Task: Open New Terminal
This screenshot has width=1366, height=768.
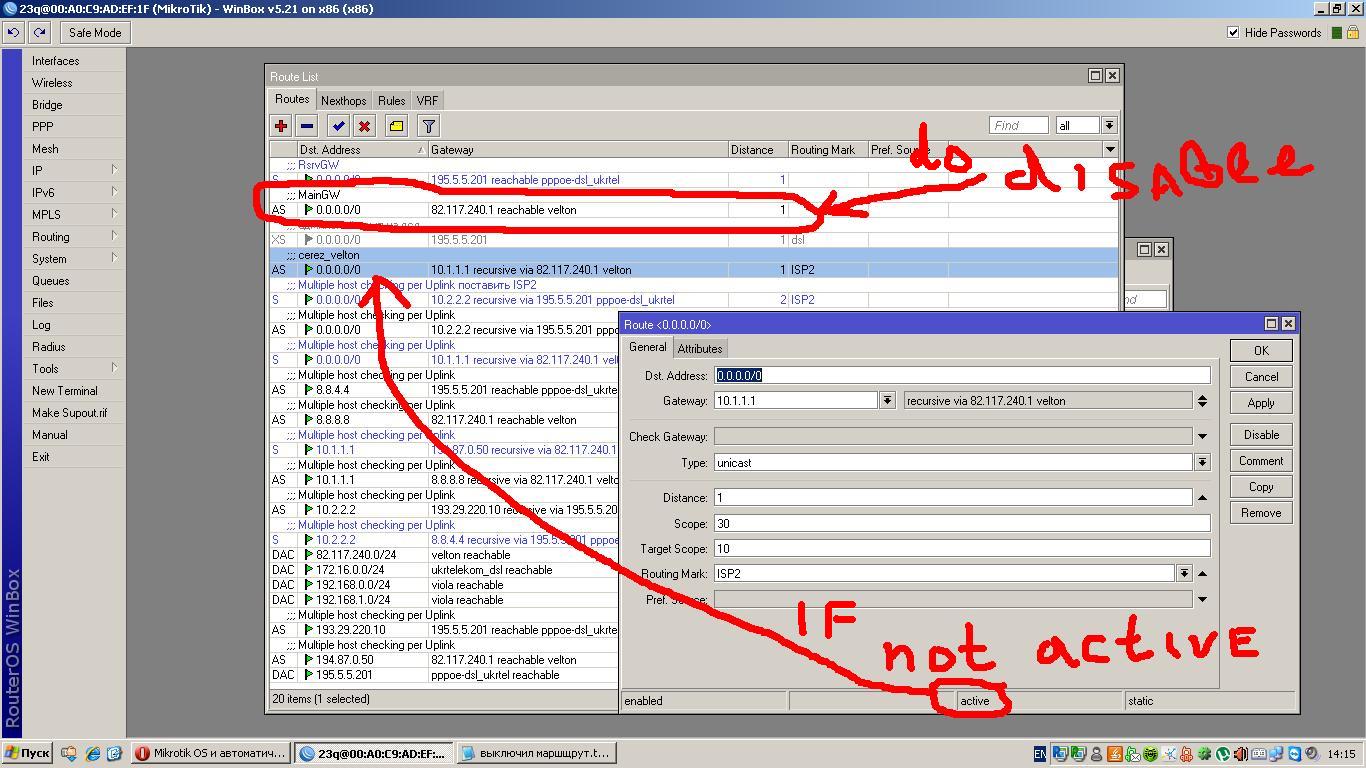Action: (x=75, y=391)
